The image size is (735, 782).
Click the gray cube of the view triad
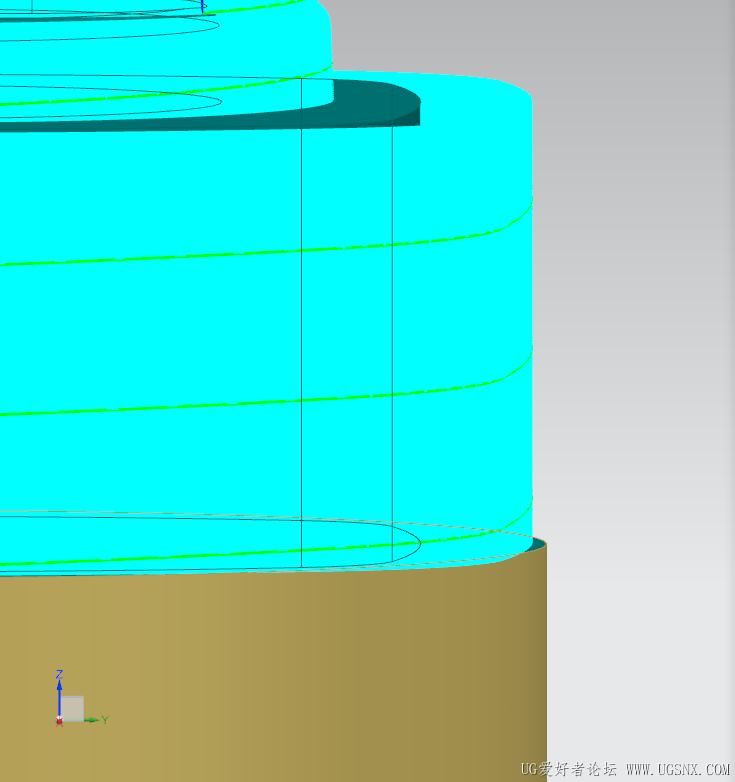tap(72, 708)
